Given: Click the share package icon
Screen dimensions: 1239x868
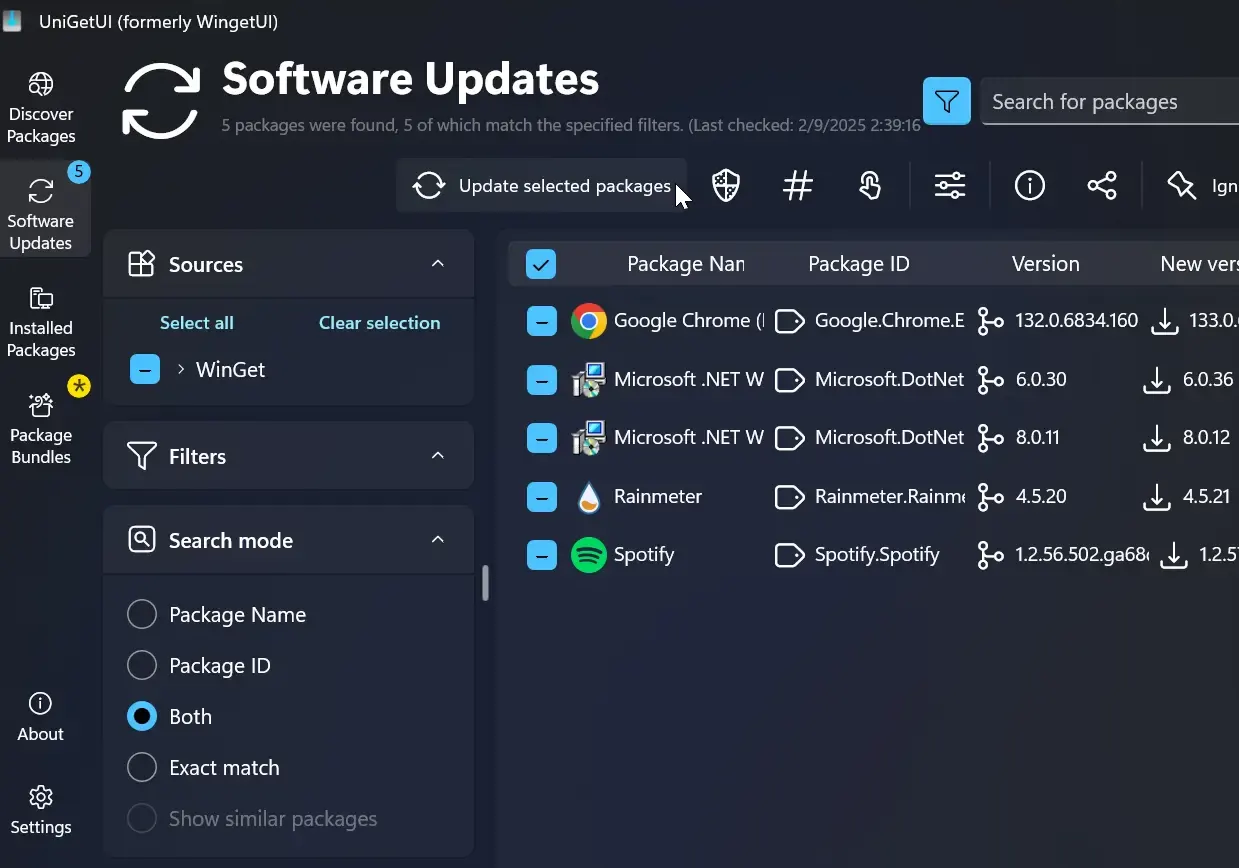Looking at the screenshot, I should click(x=1102, y=186).
